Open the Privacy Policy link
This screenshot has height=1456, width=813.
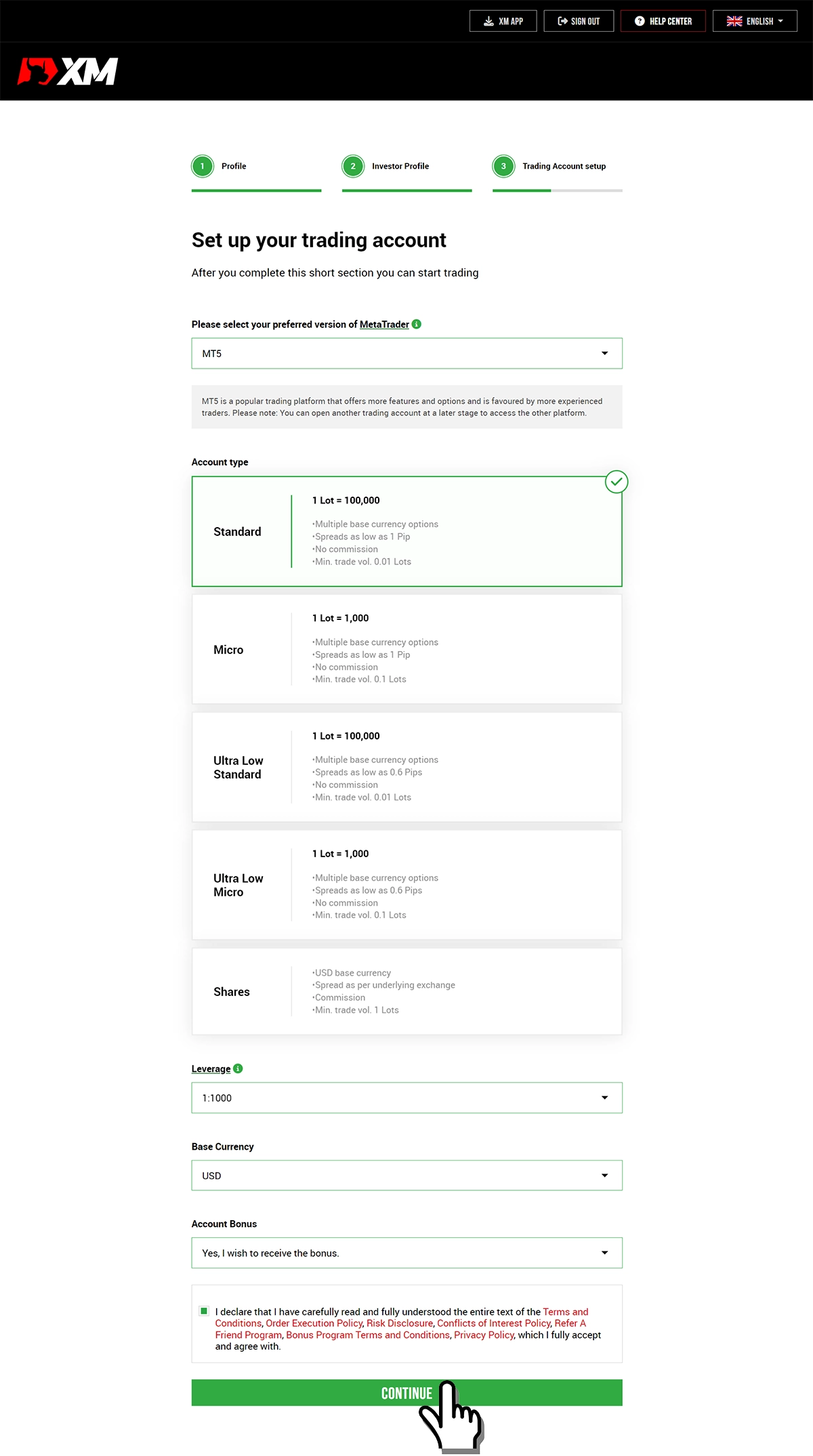pyautogui.click(x=484, y=1335)
